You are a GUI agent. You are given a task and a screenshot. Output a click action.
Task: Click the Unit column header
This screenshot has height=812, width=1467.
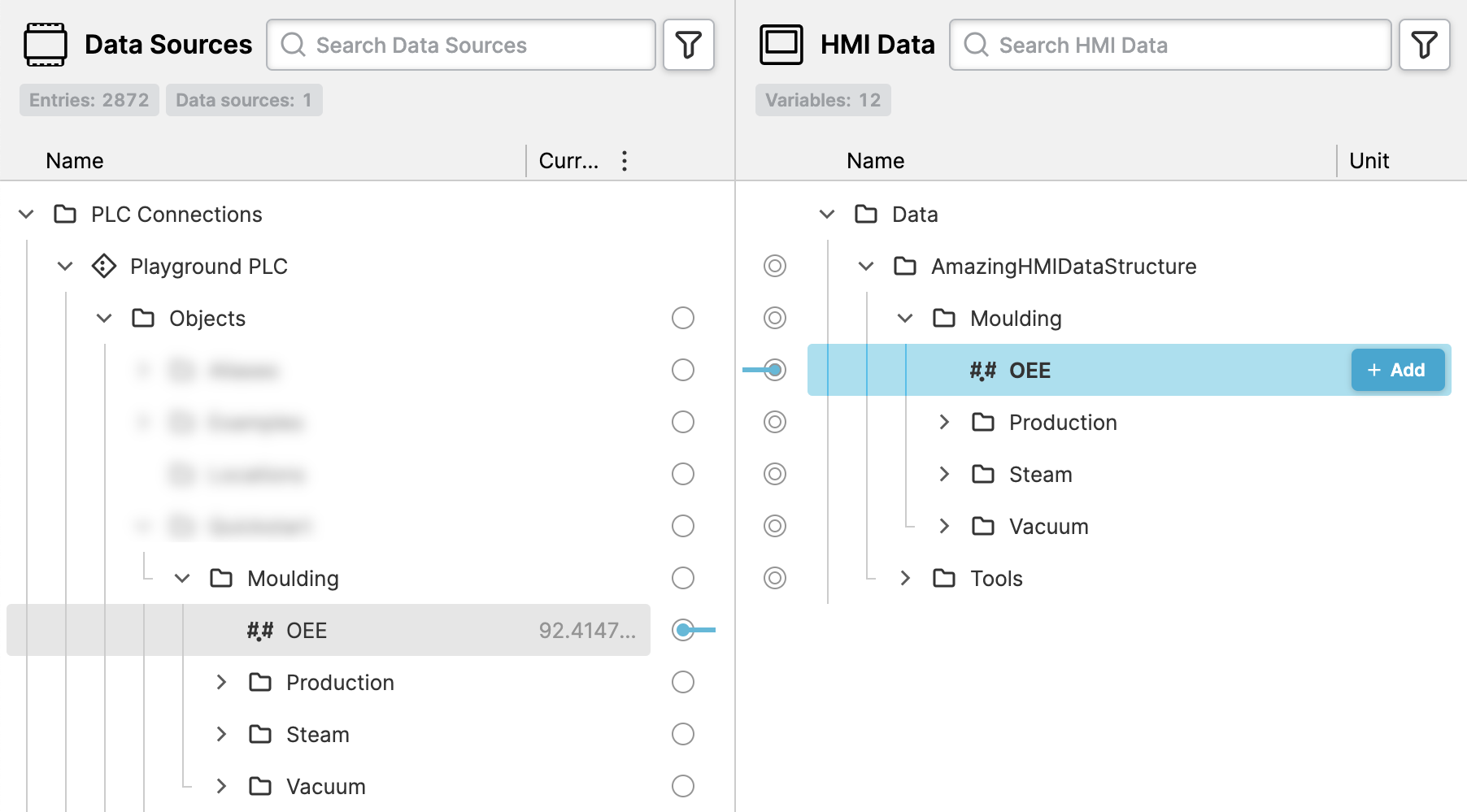pos(1369,161)
